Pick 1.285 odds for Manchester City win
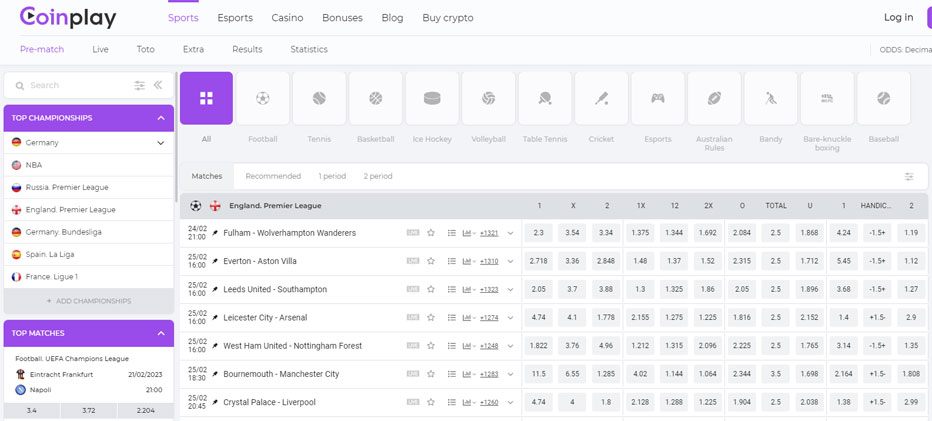 [606, 374]
